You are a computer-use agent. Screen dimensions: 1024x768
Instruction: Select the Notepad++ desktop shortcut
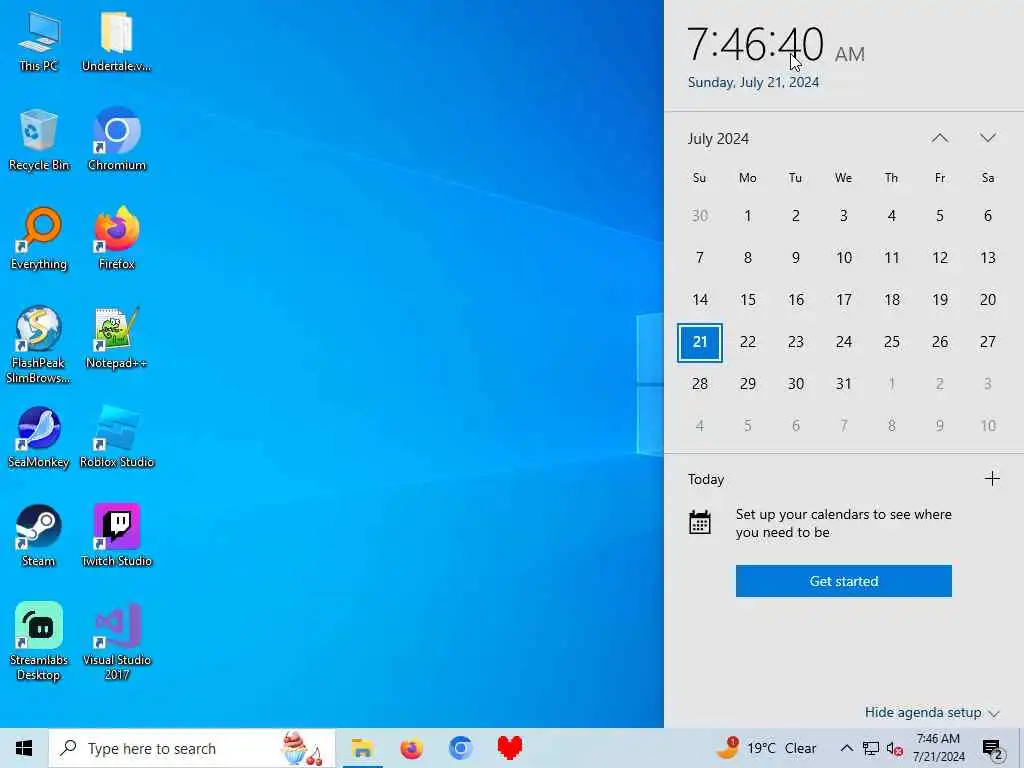pyautogui.click(x=117, y=338)
